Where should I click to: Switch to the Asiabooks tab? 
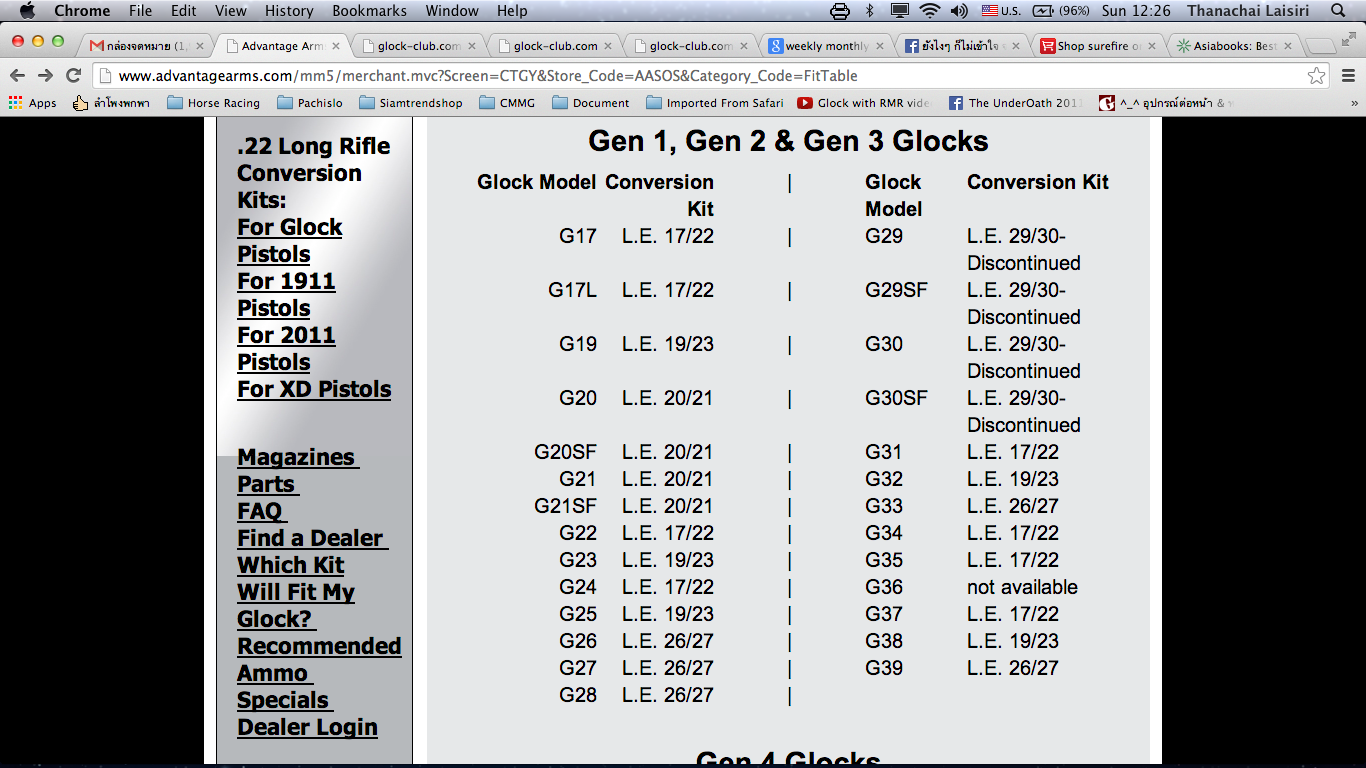click(x=1234, y=46)
